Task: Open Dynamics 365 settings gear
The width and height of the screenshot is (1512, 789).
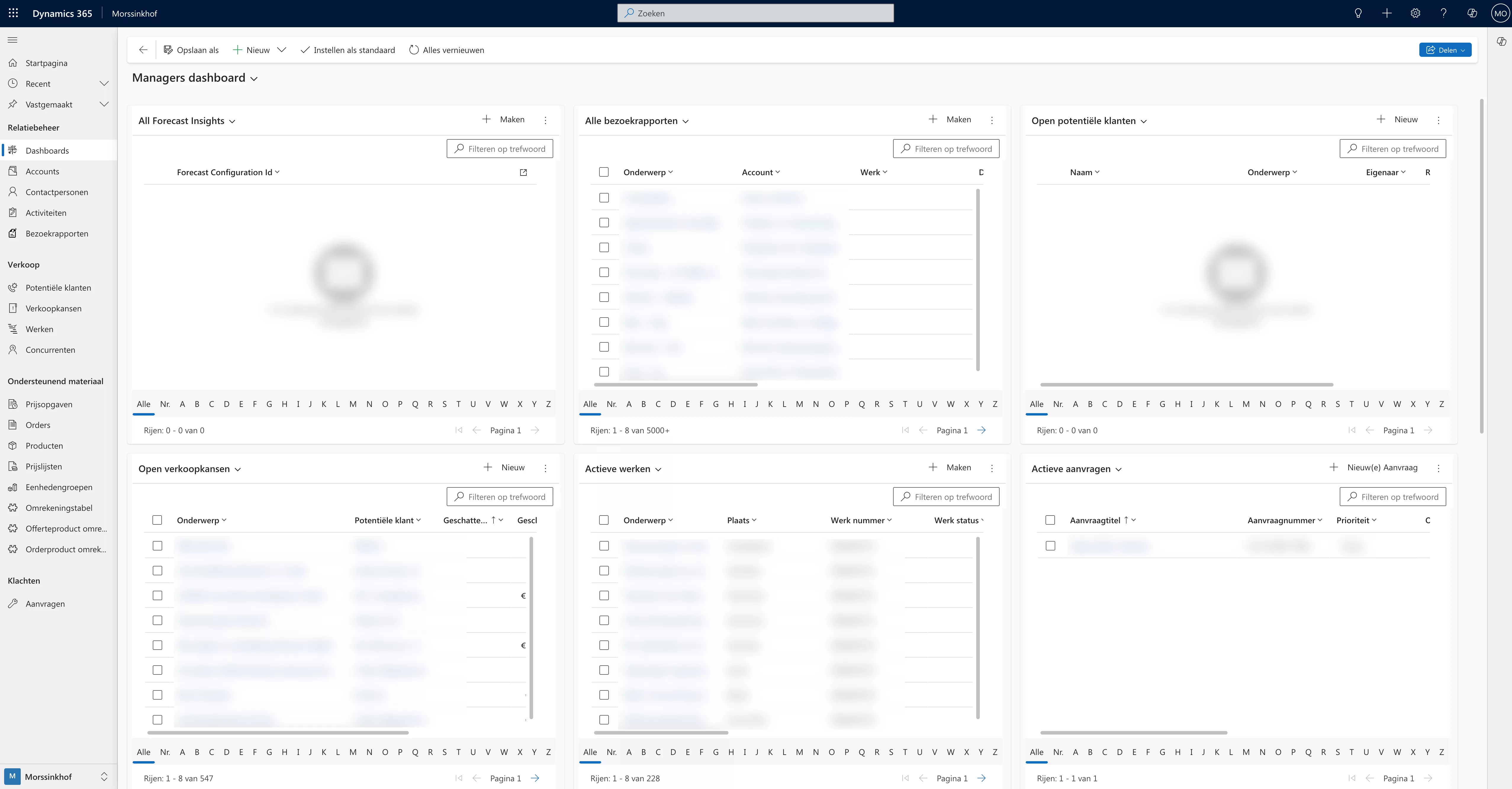Action: [1415, 13]
